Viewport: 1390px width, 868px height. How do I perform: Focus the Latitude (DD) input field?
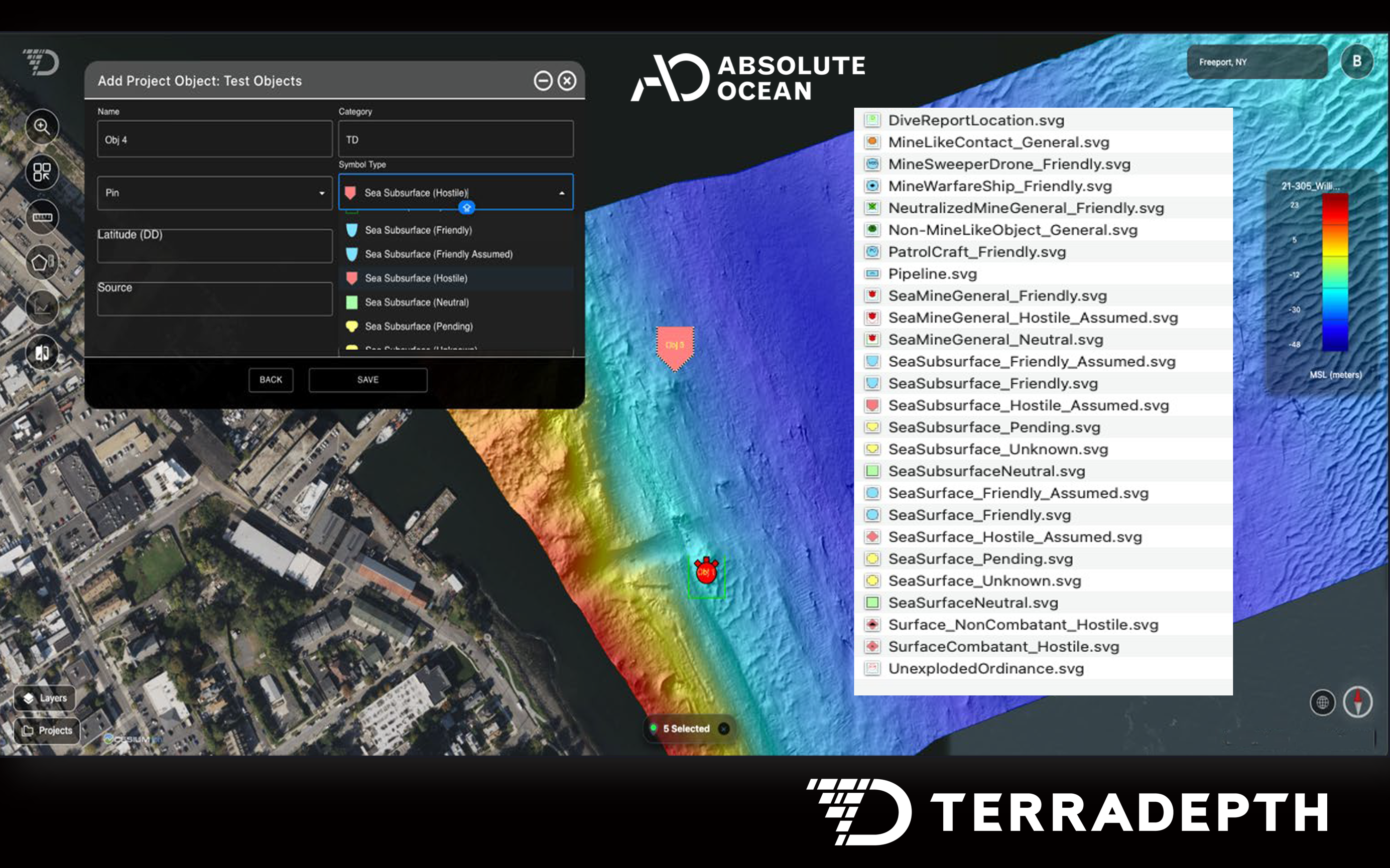215,246
